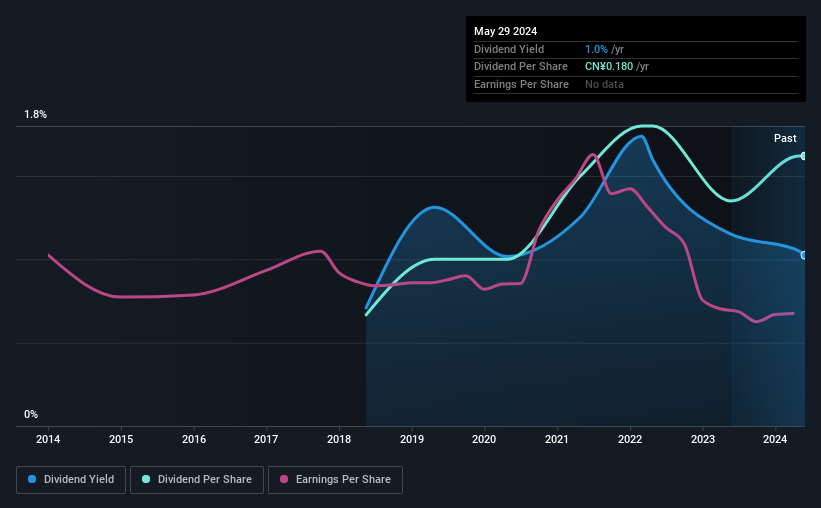This screenshot has height=508, width=821.
Task: Toggle the Earnings Per Share legend button
Action: pyautogui.click(x=335, y=480)
